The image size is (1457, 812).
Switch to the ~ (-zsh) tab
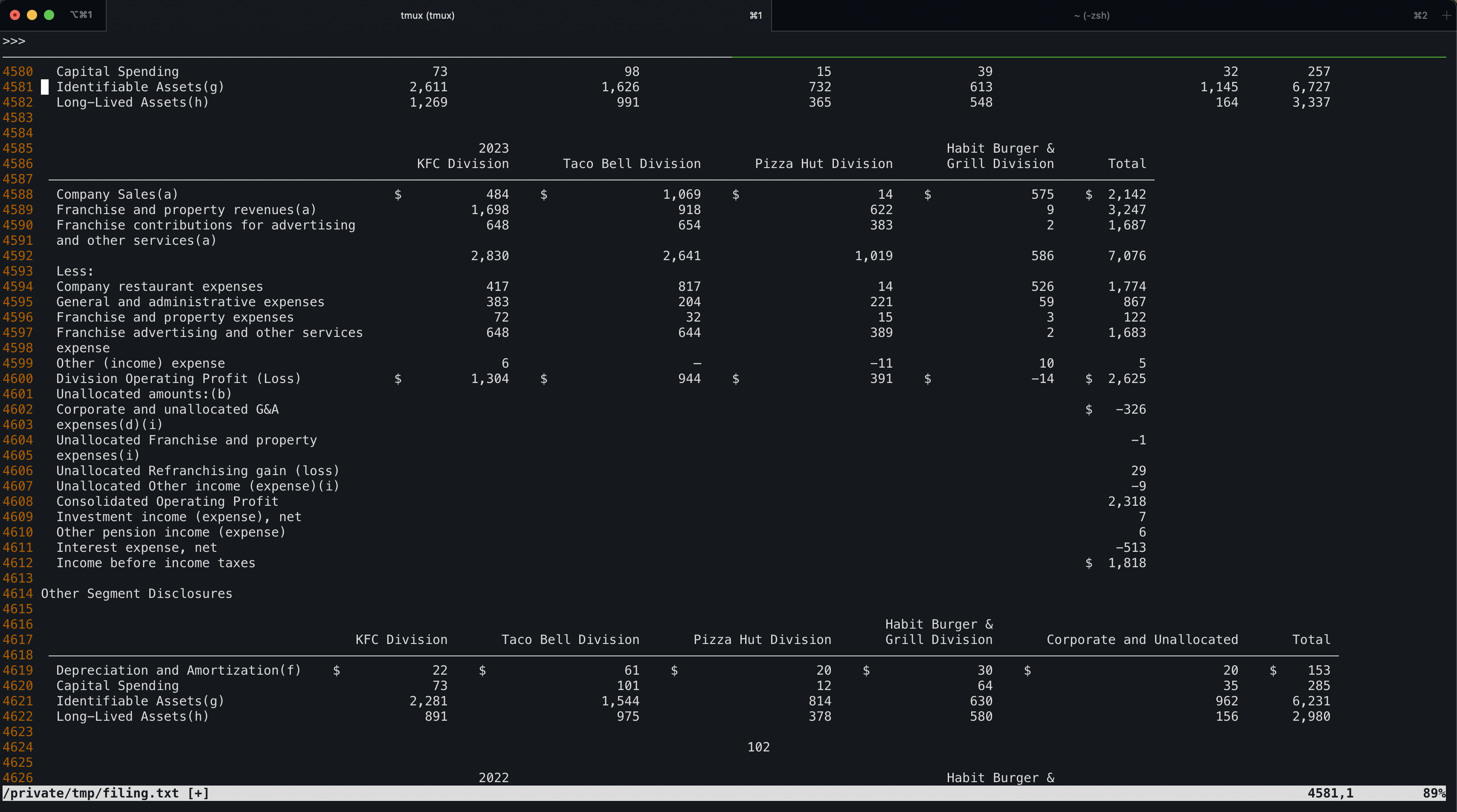click(1091, 15)
